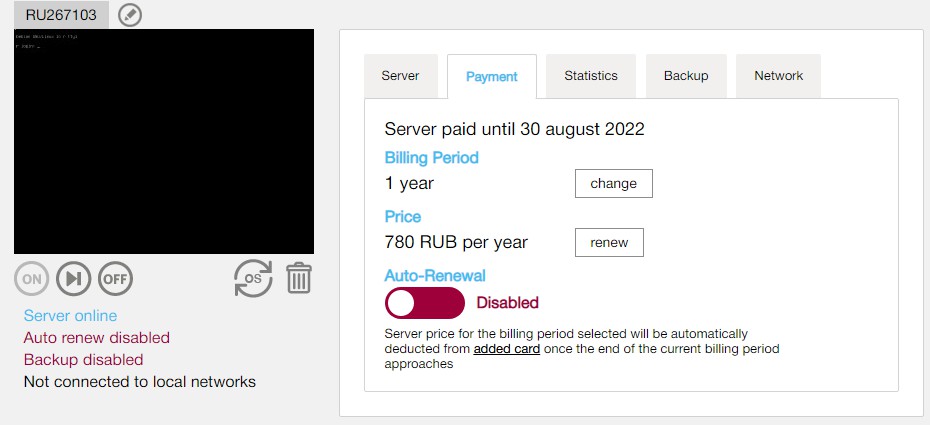The width and height of the screenshot is (930, 425).
Task: Click the renew button
Action: tap(609, 242)
